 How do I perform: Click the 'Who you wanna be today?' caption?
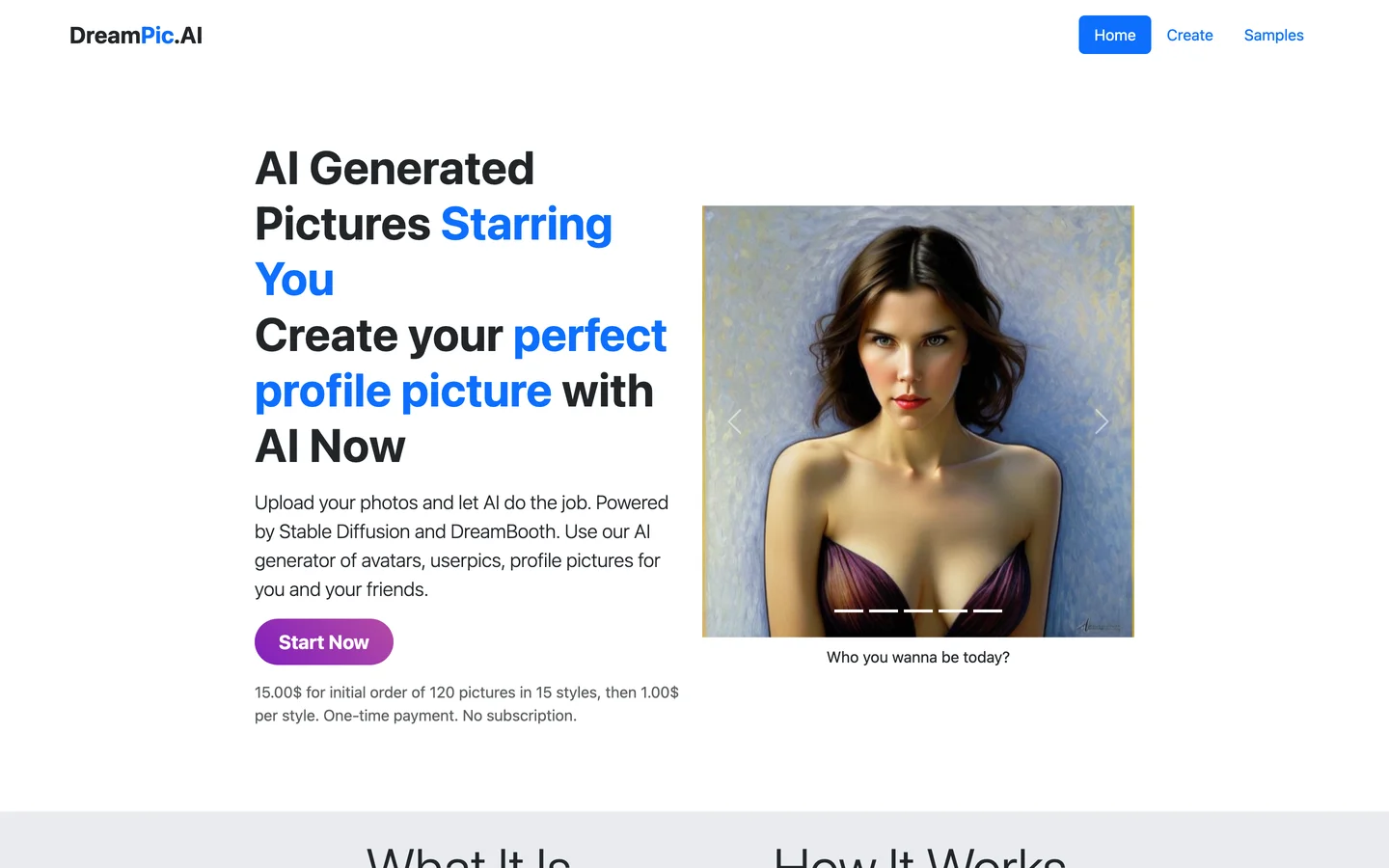pos(918,657)
